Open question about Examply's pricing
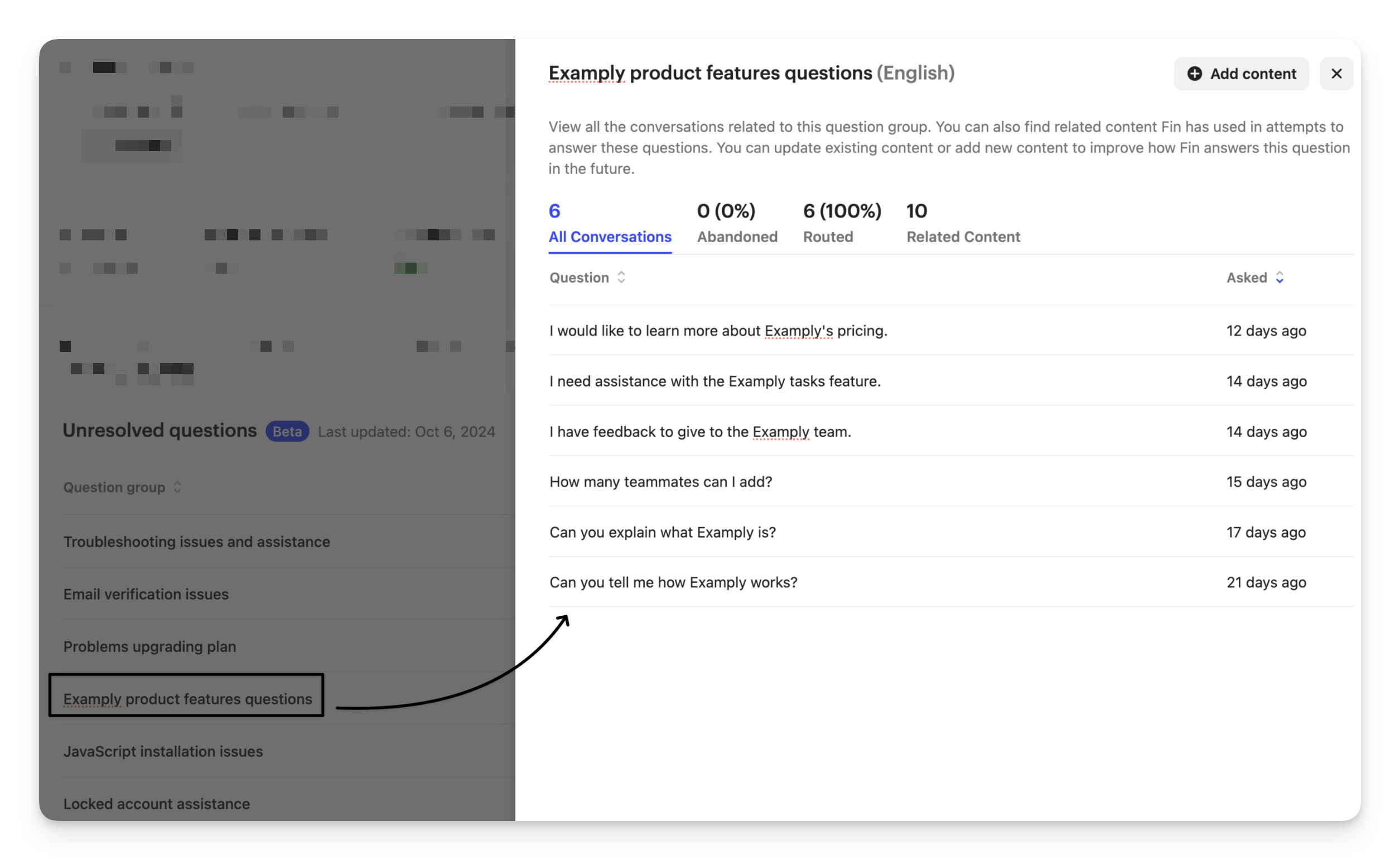Viewport: 1400px width, 860px height. click(x=718, y=331)
